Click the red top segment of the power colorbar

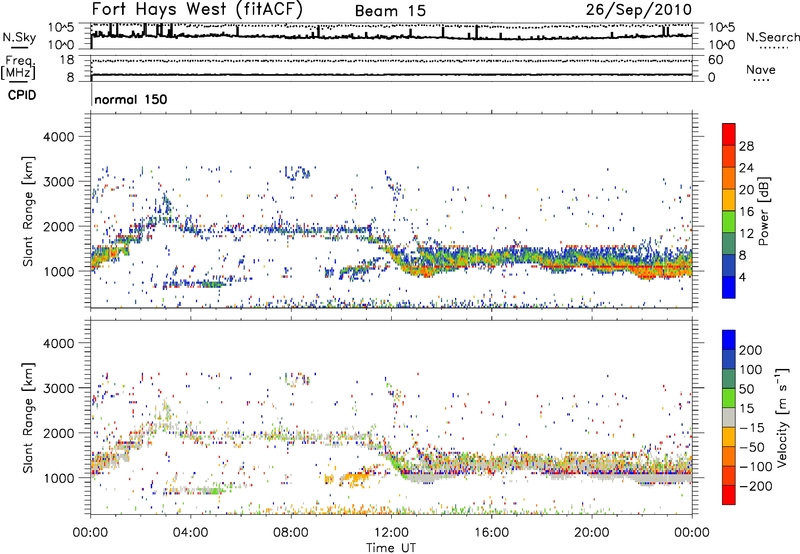[x=729, y=135]
